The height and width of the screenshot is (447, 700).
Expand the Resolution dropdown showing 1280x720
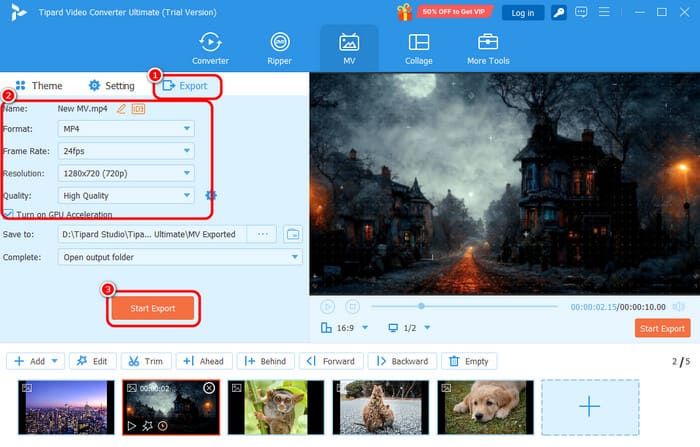tap(125, 173)
